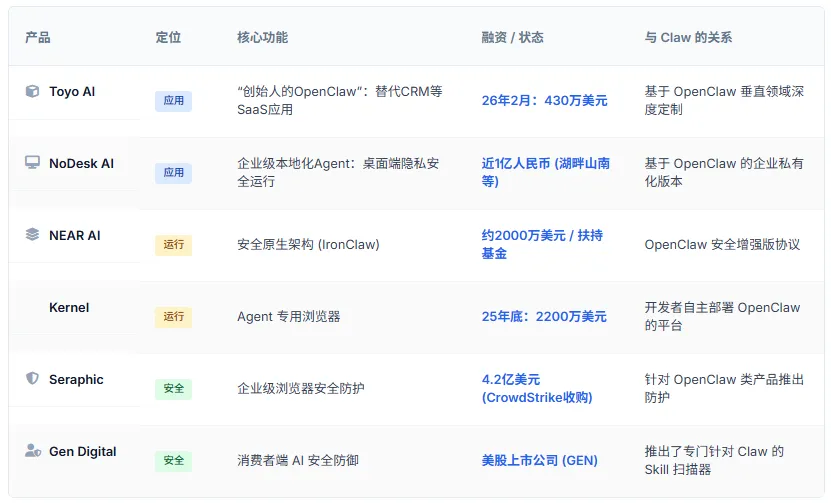This screenshot has height=503, width=831.
Task: Open the 近1亿人民币 (湖畔山南等) funding link
Action: 545,172
